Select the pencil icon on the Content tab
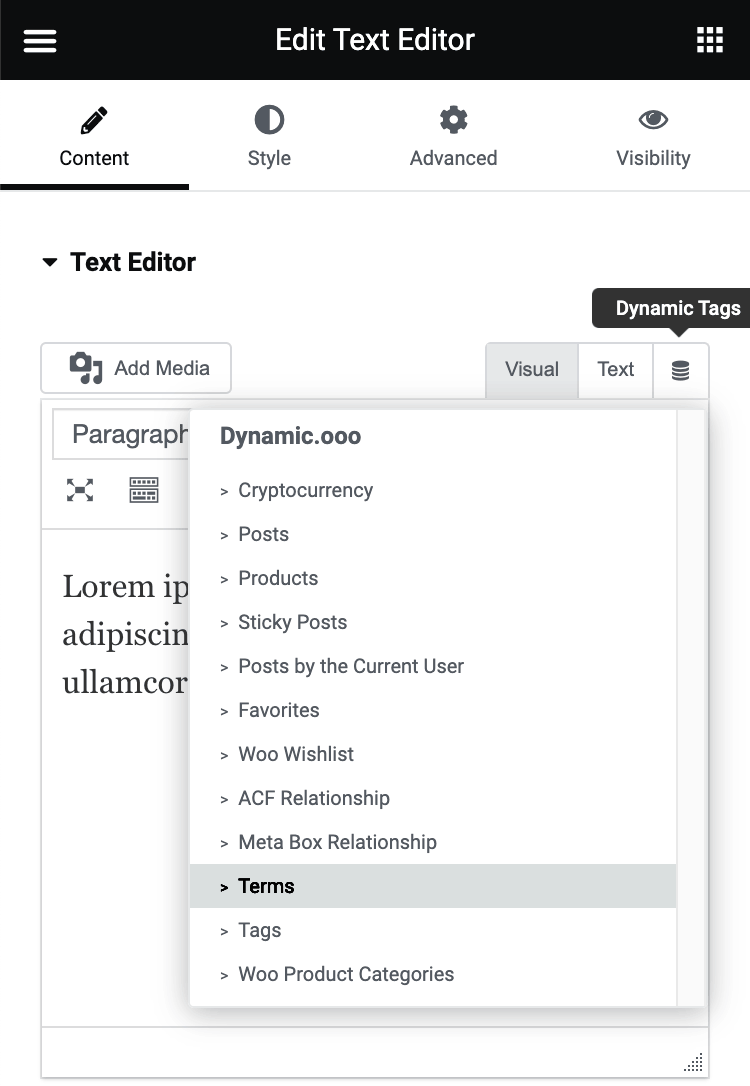 (93, 119)
